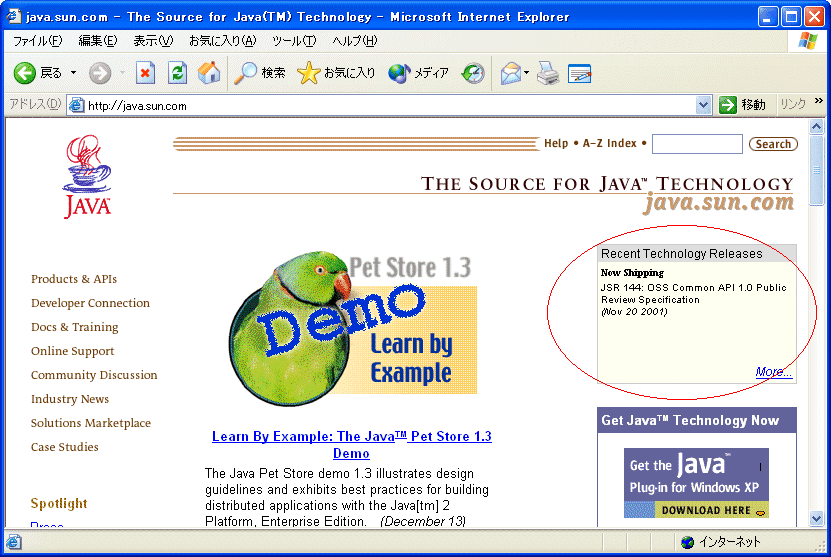Click the vertical scrollbar thumb
831x557 pixels.
pyautogui.click(x=816, y=170)
